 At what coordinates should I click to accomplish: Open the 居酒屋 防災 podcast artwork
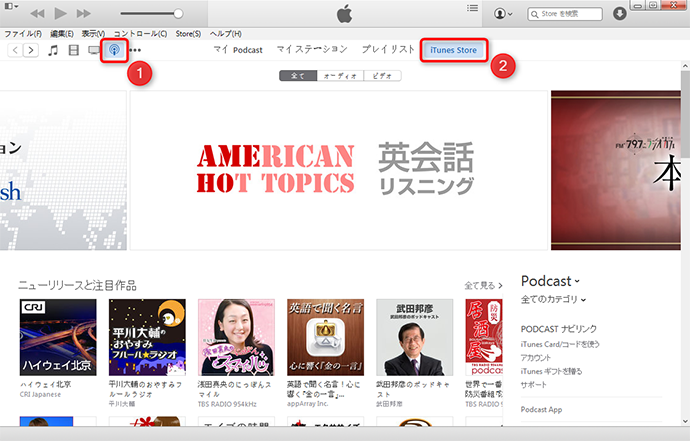coord(484,337)
